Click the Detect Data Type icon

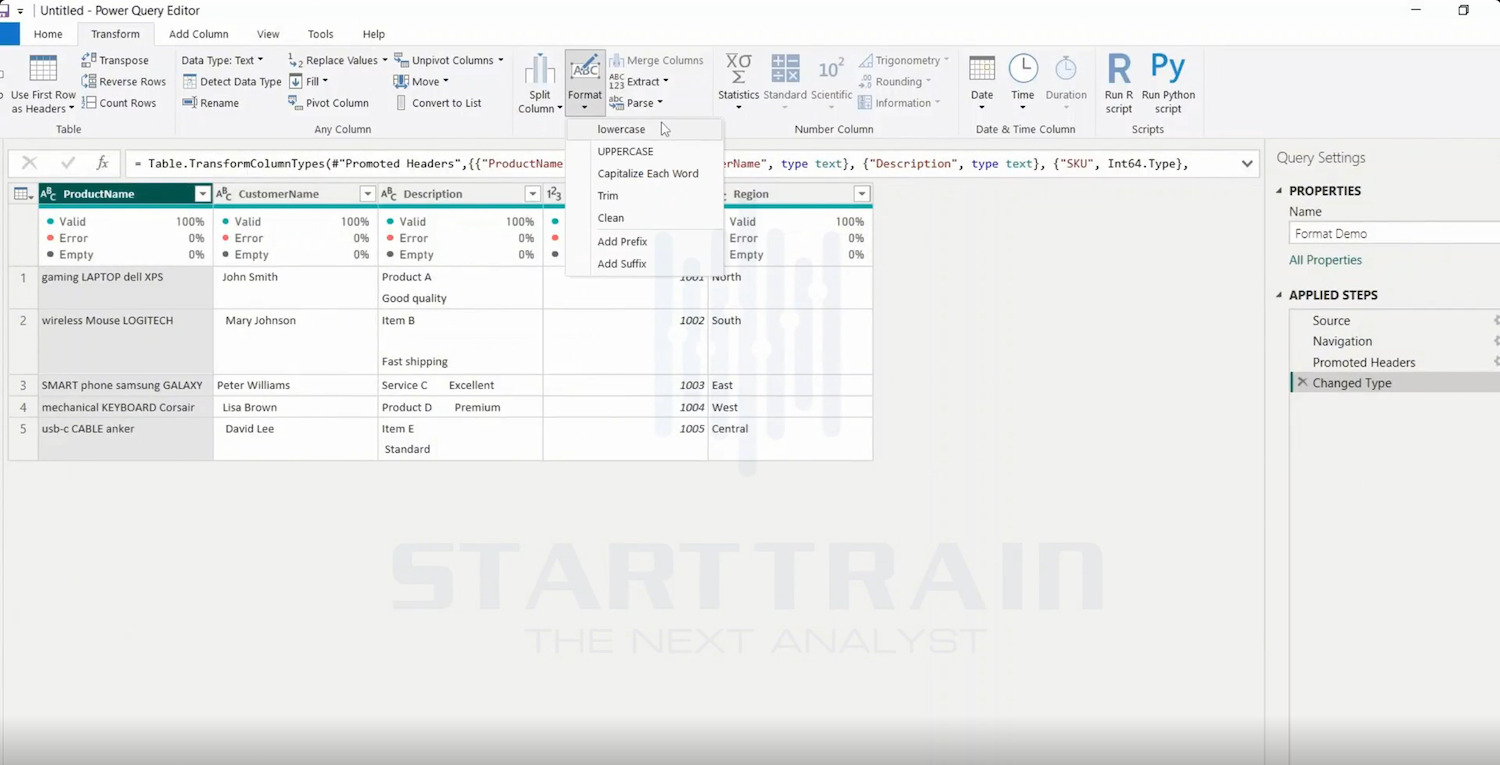[x=189, y=81]
